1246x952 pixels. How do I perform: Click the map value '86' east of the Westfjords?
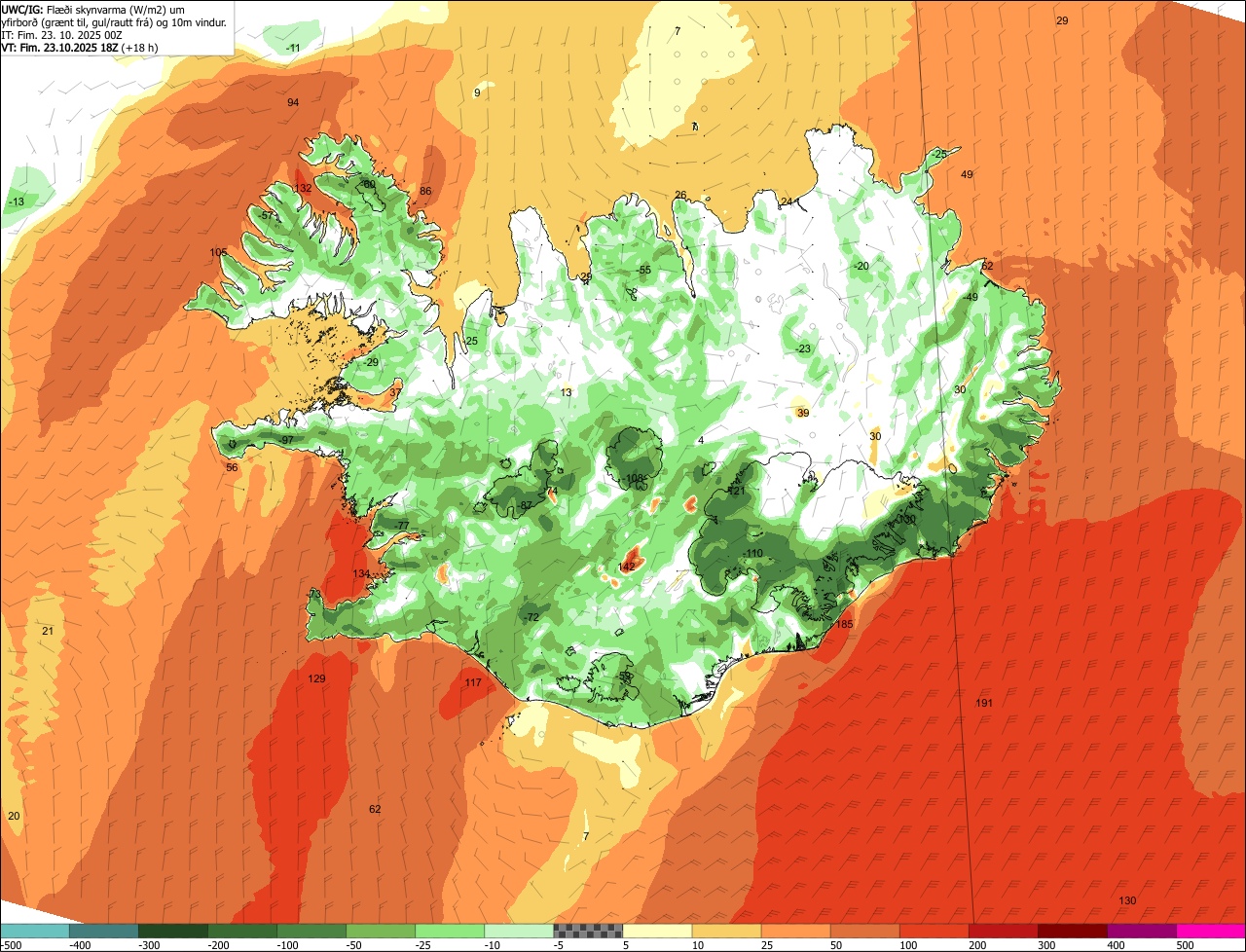click(x=425, y=191)
